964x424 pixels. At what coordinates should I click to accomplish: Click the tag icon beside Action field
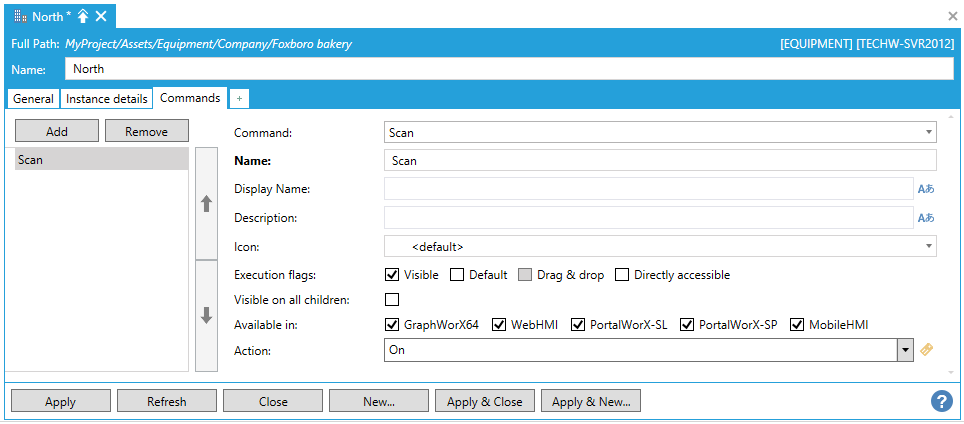pyautogui.click(x=927, y=350)
